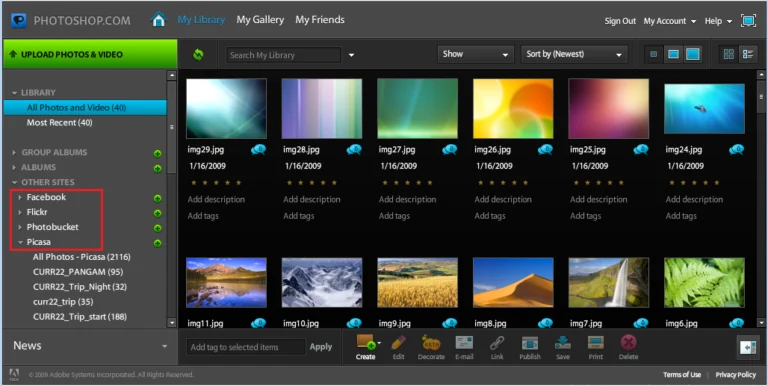Open comments bubble for img29.jpg
Viewport: 768px width, 386px height.
pos(259,150)
